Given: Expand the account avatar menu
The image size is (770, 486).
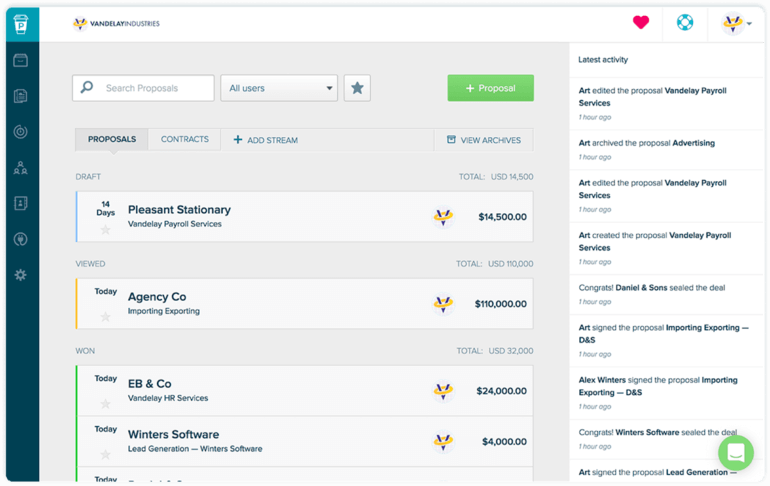Looking at the screenshot, I should (736, 23).
